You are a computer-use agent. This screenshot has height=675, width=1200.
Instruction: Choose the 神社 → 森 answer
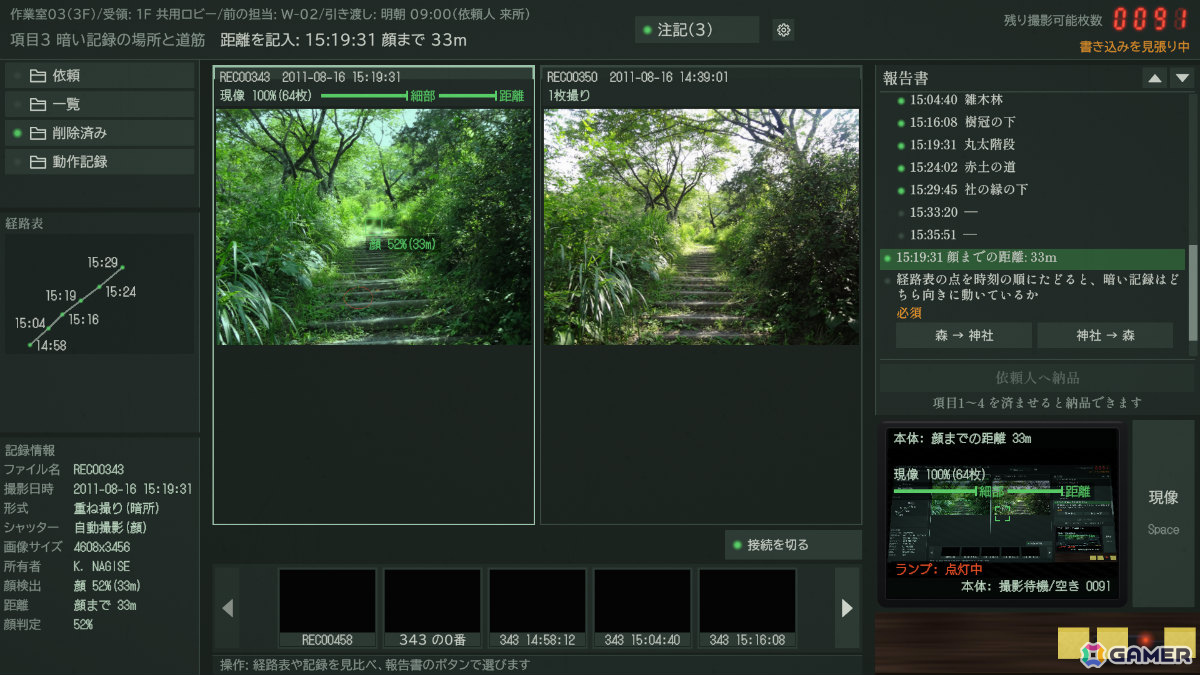[1105, 336]
